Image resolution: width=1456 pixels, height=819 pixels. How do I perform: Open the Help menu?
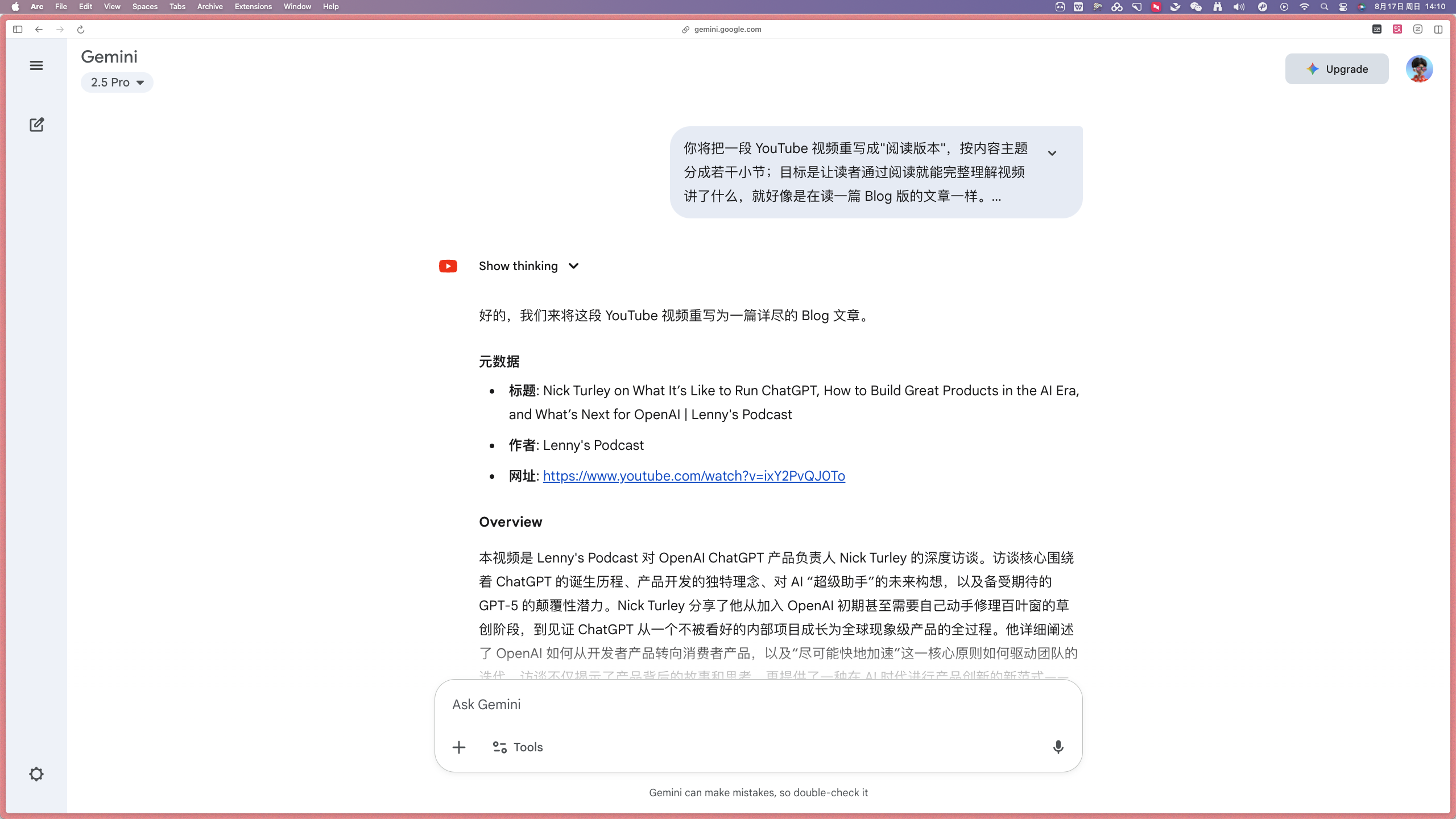[330, 7]
